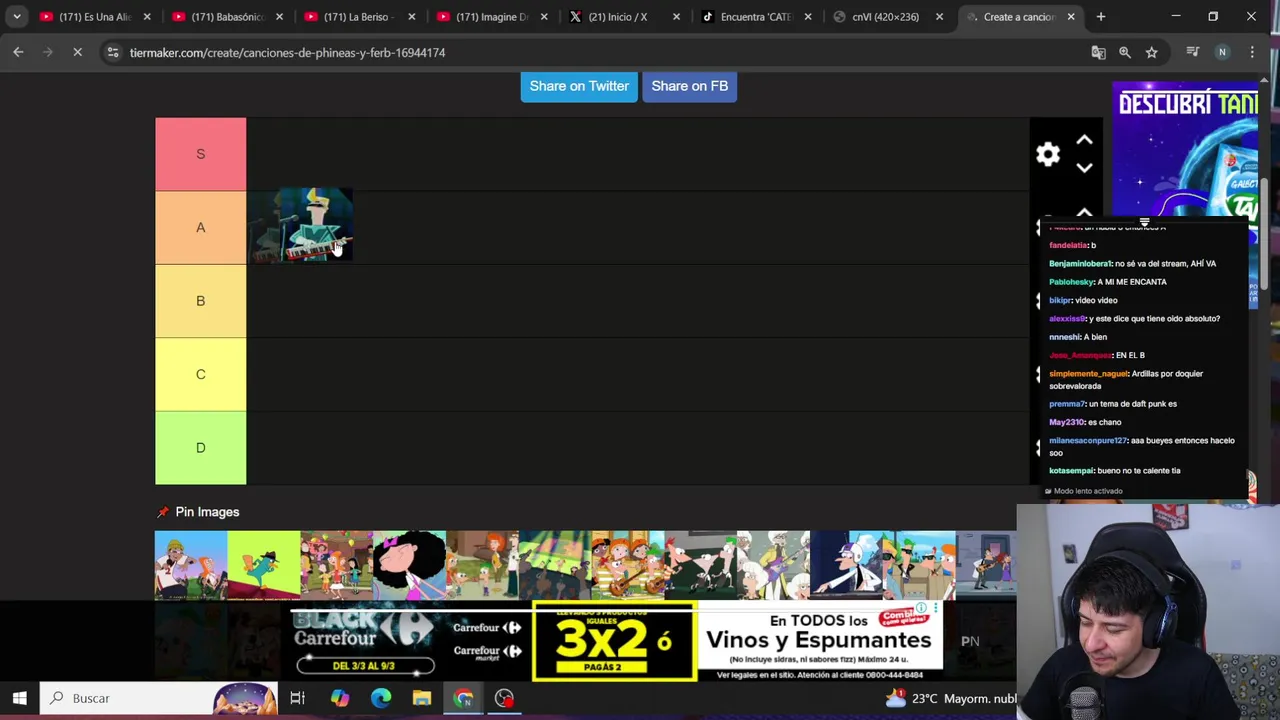Switch to the 'La Beriso' YouTube tab
The height and width of the screenshot is (720, 1280).
point(358,17)
